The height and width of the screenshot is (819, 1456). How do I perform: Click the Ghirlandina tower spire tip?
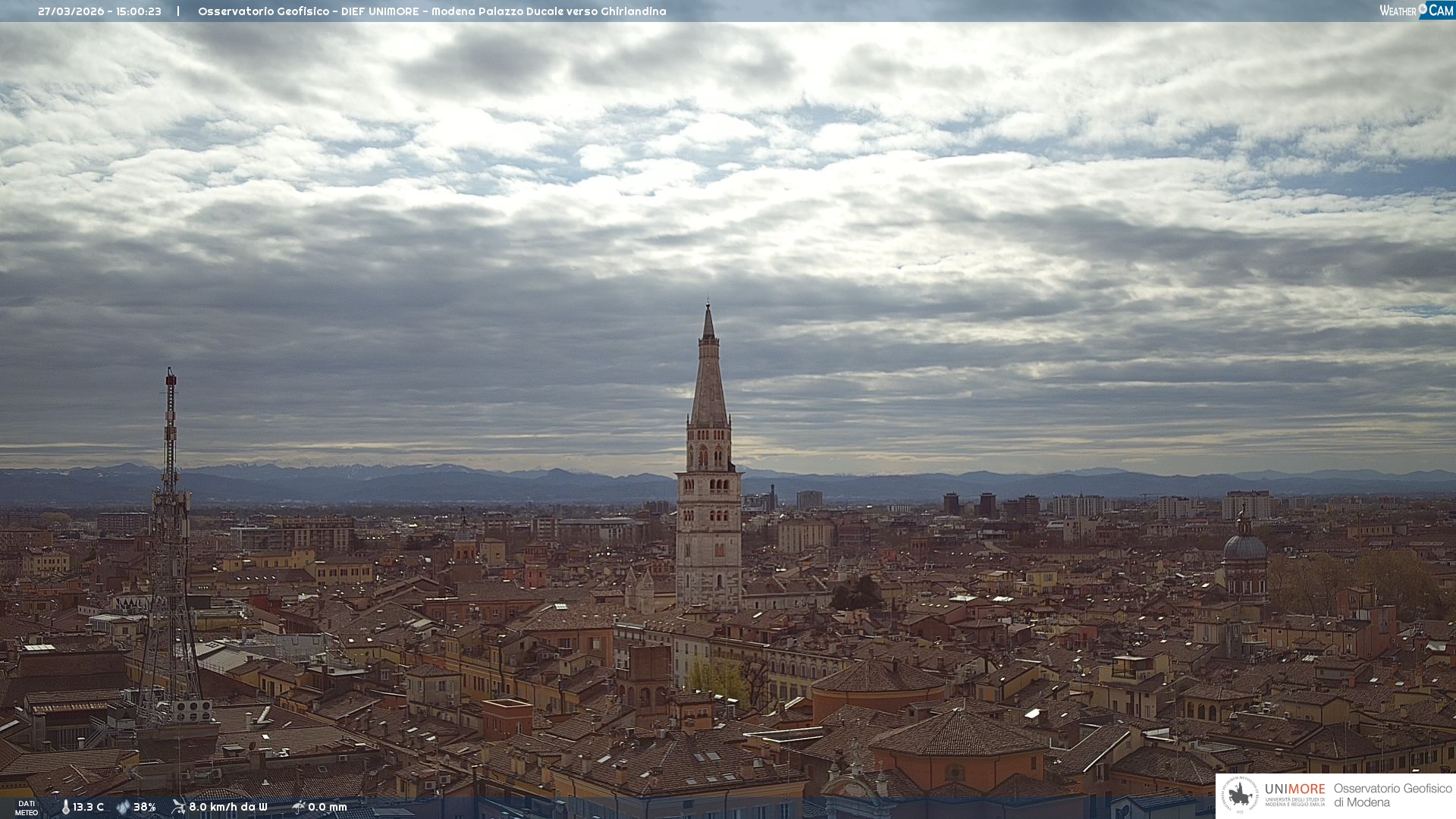[x=708, y=307]
